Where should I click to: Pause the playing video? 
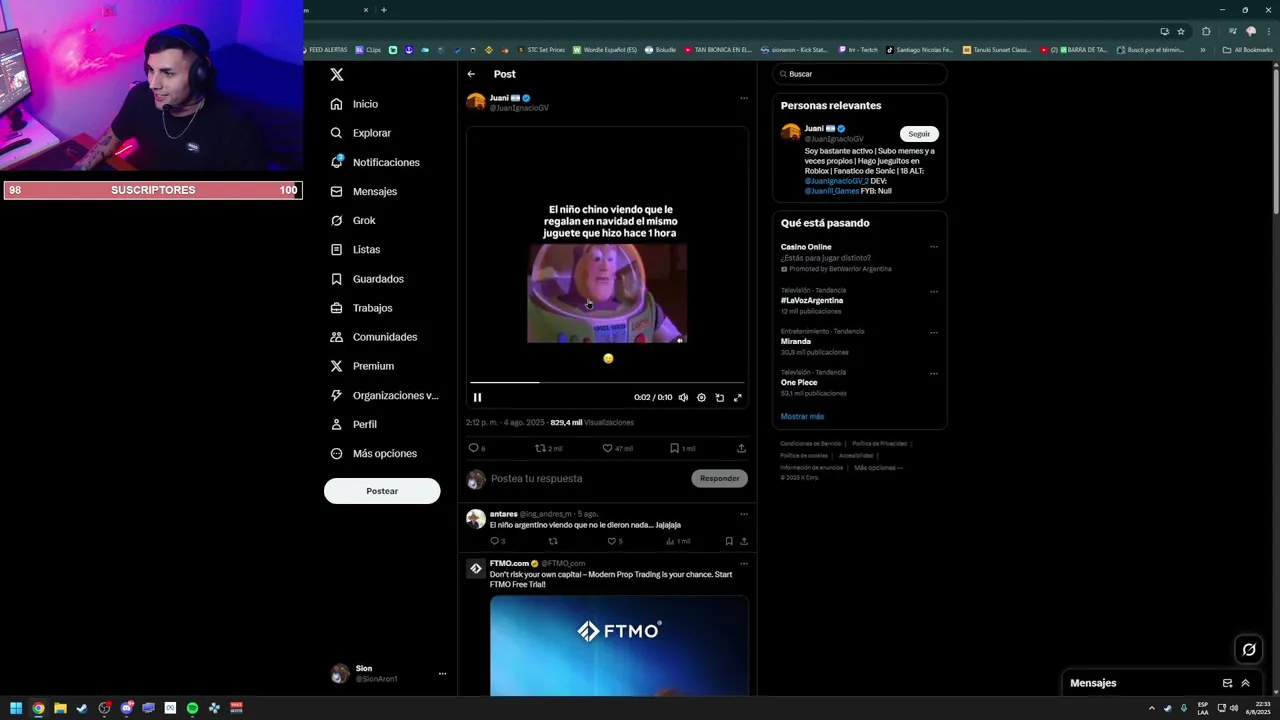coord(477,398)
